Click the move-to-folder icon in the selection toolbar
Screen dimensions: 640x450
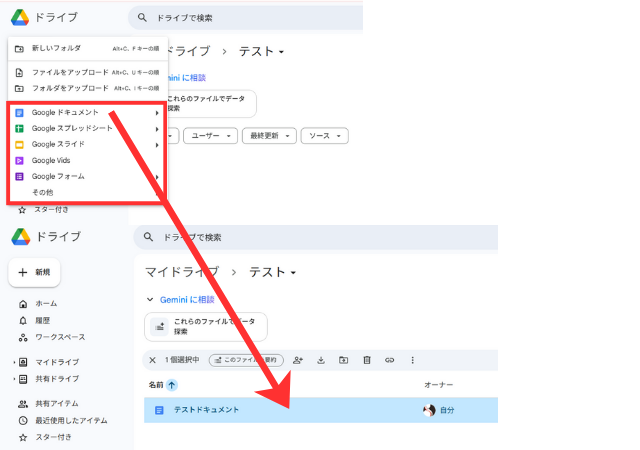click(343, 360)
